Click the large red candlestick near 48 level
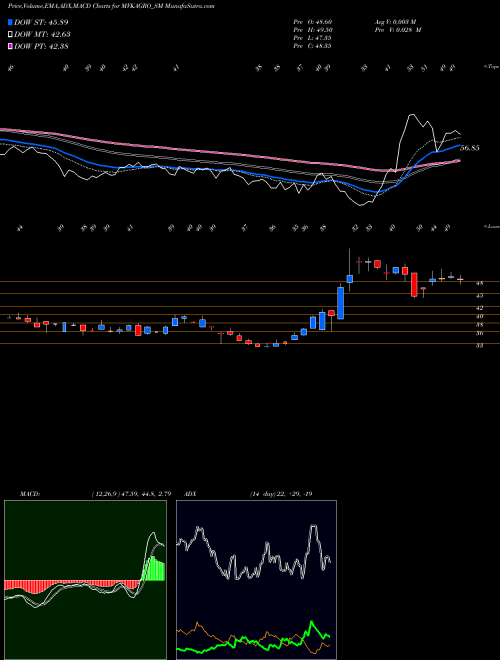This screenshot has height=660, width=500. point(414,285)
